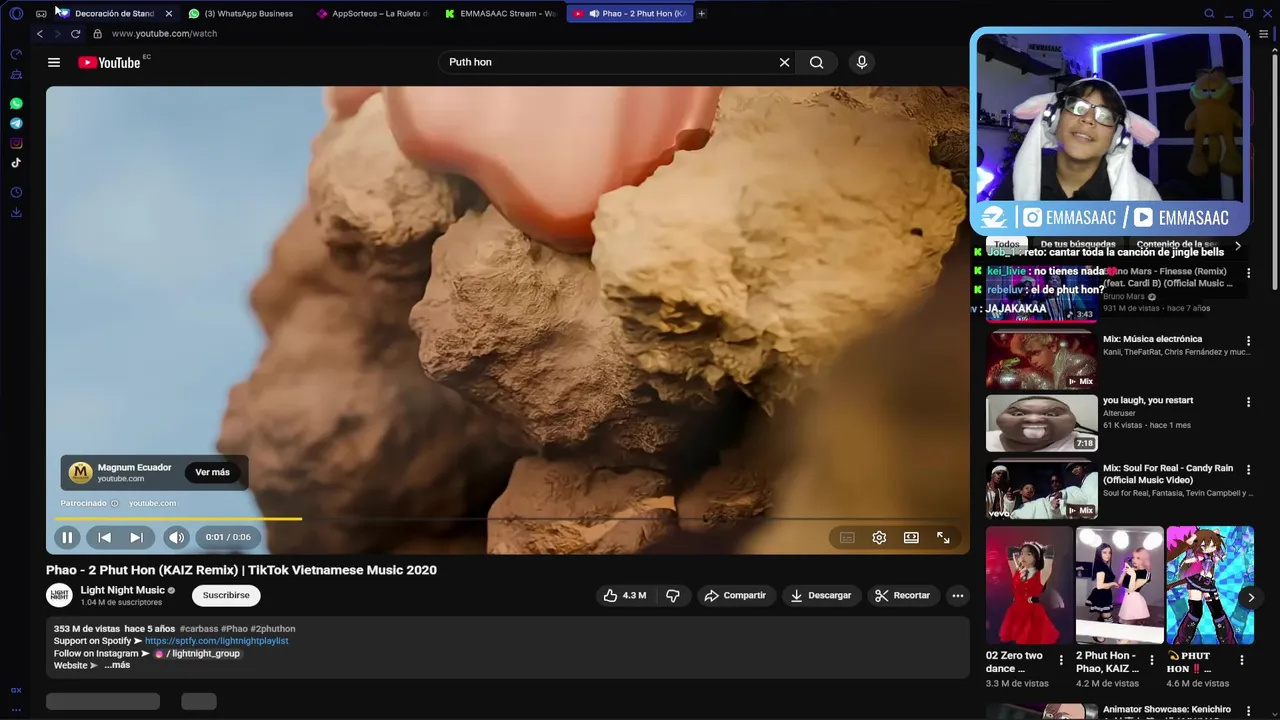Open the Light Night Music channel name
This screenshot has height=720, width=1280.
click(x=122, y=590)
